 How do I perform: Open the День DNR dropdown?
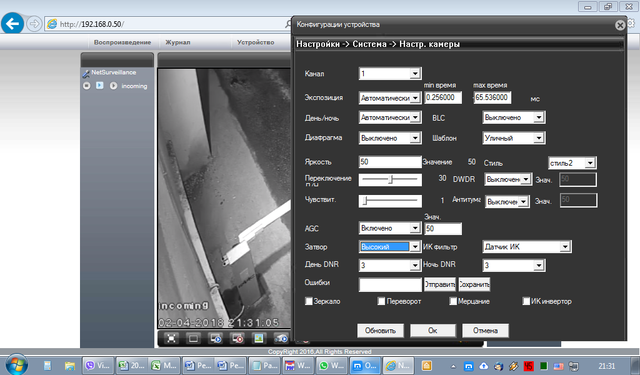pos(390,265)
